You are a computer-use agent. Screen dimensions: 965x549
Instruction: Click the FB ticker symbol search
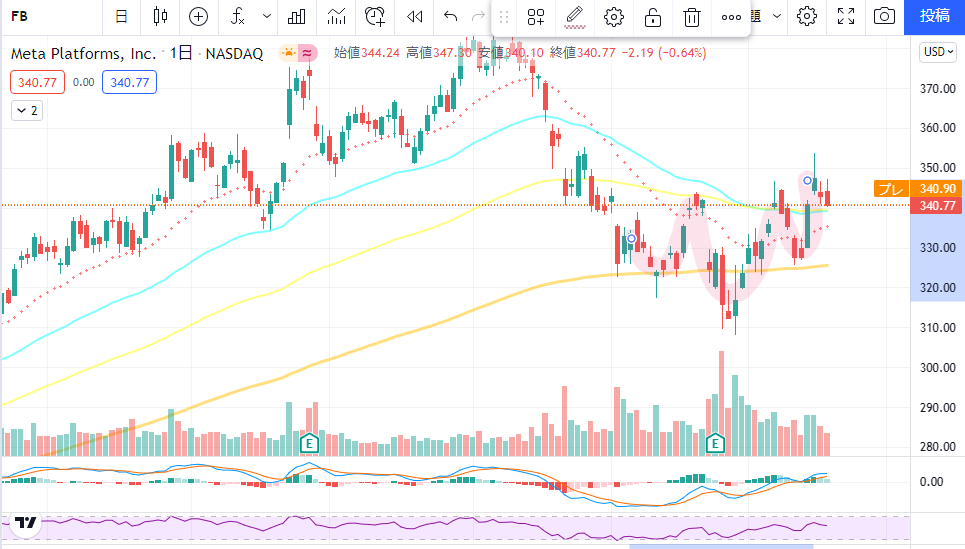pos(20,17)
